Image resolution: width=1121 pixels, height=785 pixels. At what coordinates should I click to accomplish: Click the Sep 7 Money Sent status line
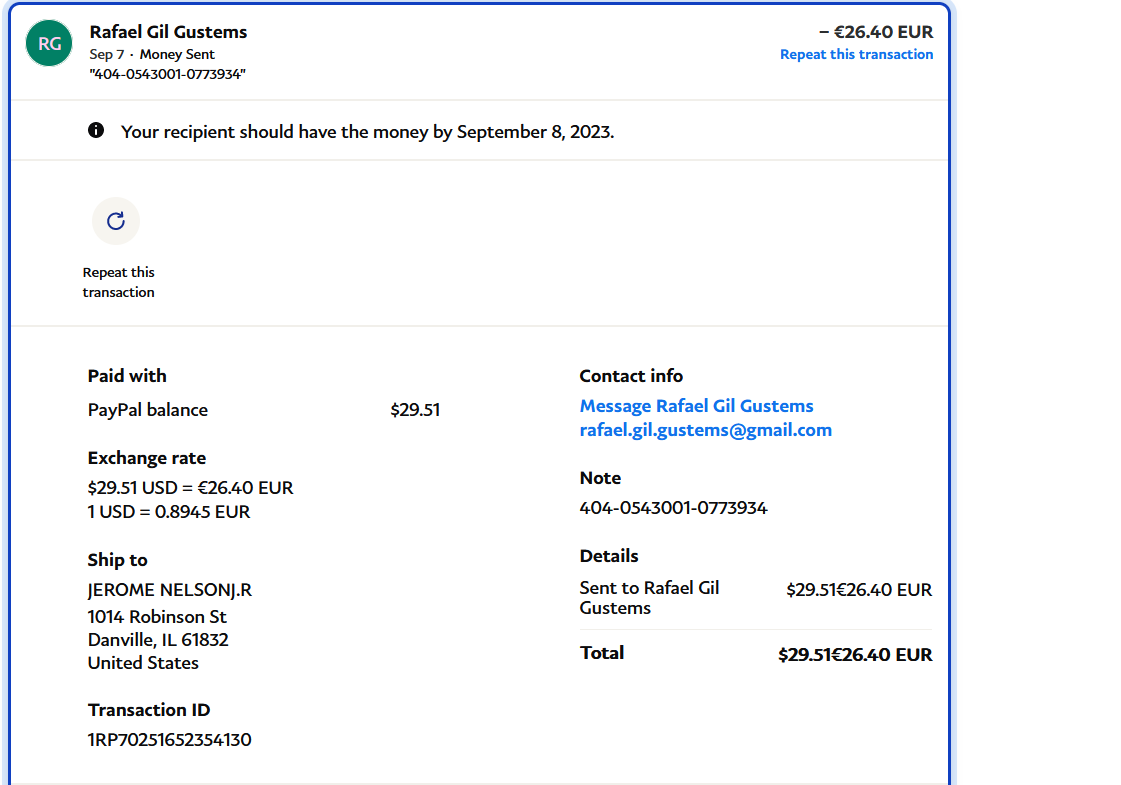(x=152, y=54)
